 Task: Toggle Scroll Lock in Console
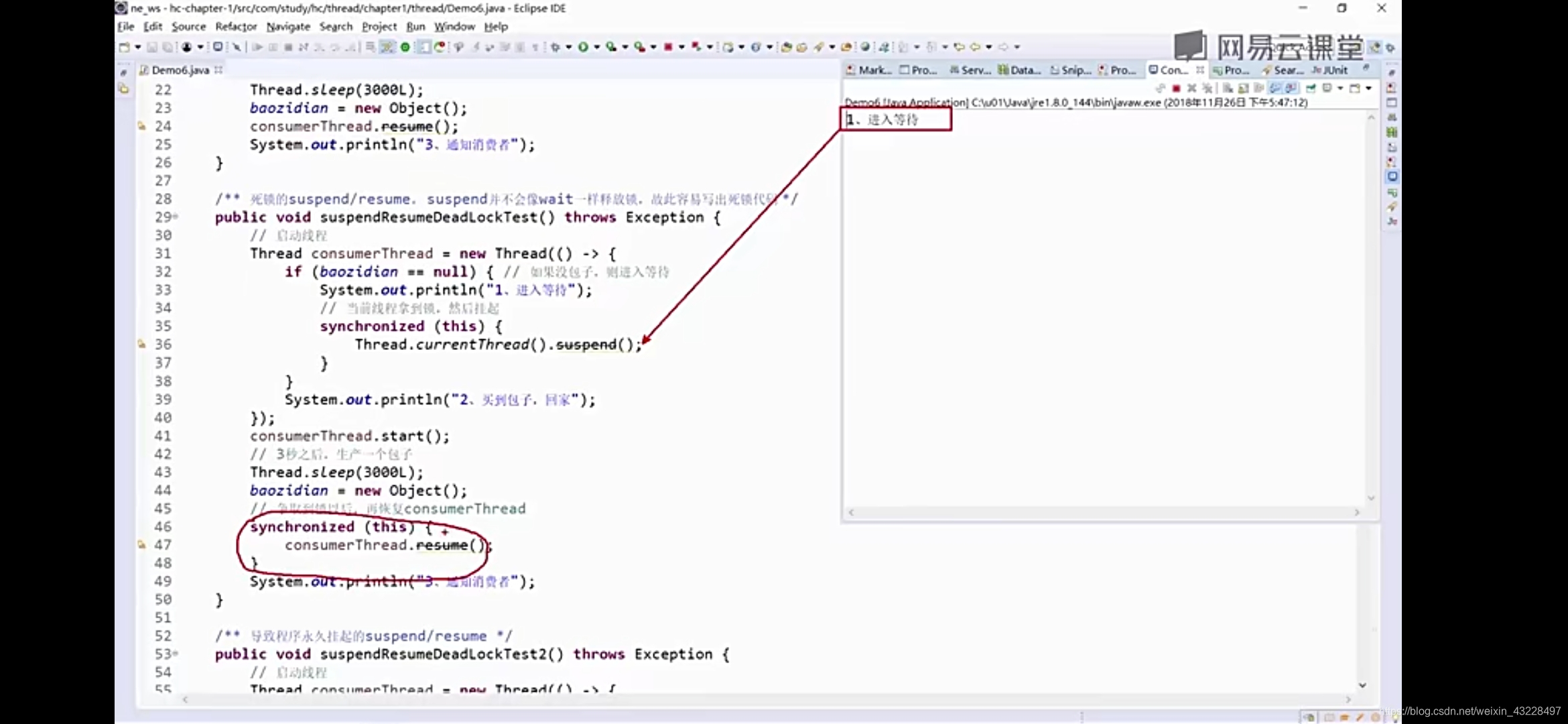pos(1244,88)
